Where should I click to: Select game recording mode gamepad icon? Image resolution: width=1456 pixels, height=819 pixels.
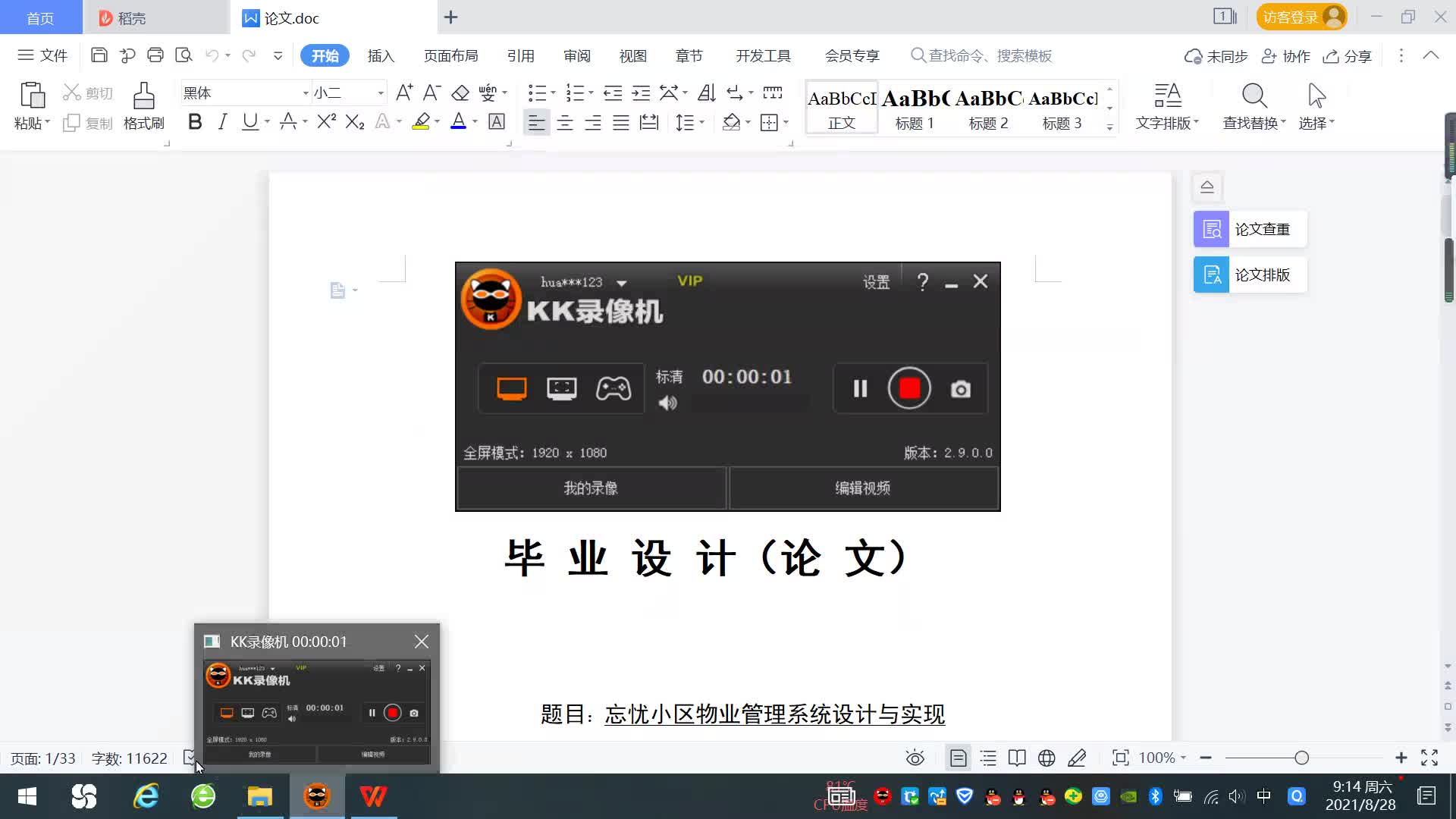coord(613,389)
